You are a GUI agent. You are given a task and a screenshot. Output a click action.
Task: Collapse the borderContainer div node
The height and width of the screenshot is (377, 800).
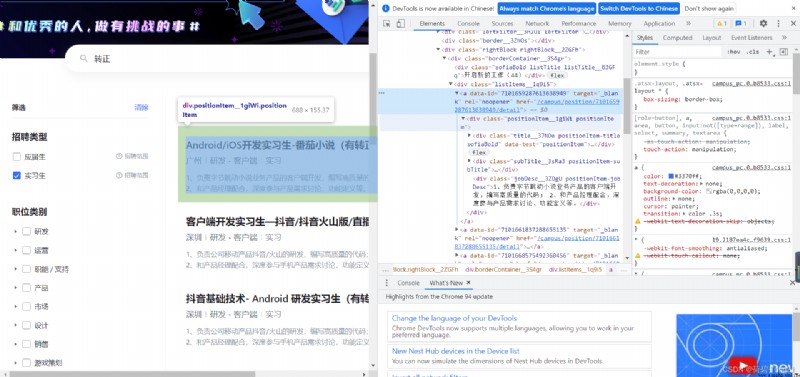coord(444,58)
